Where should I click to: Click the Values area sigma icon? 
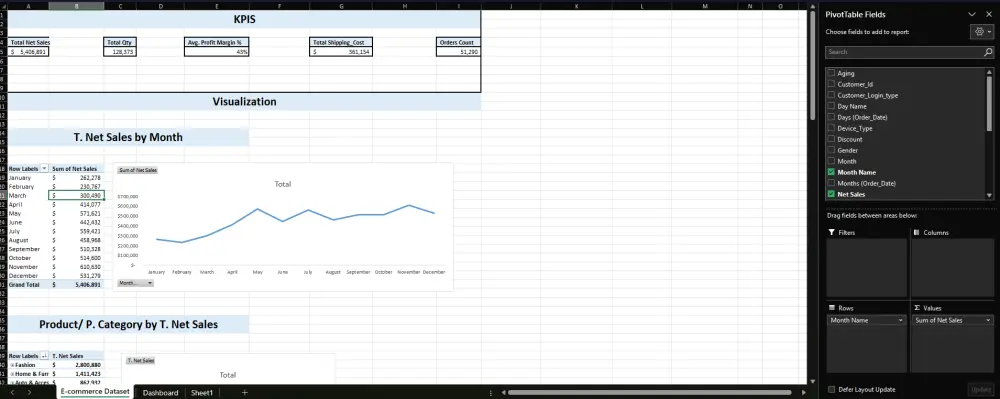coord(916,308)
